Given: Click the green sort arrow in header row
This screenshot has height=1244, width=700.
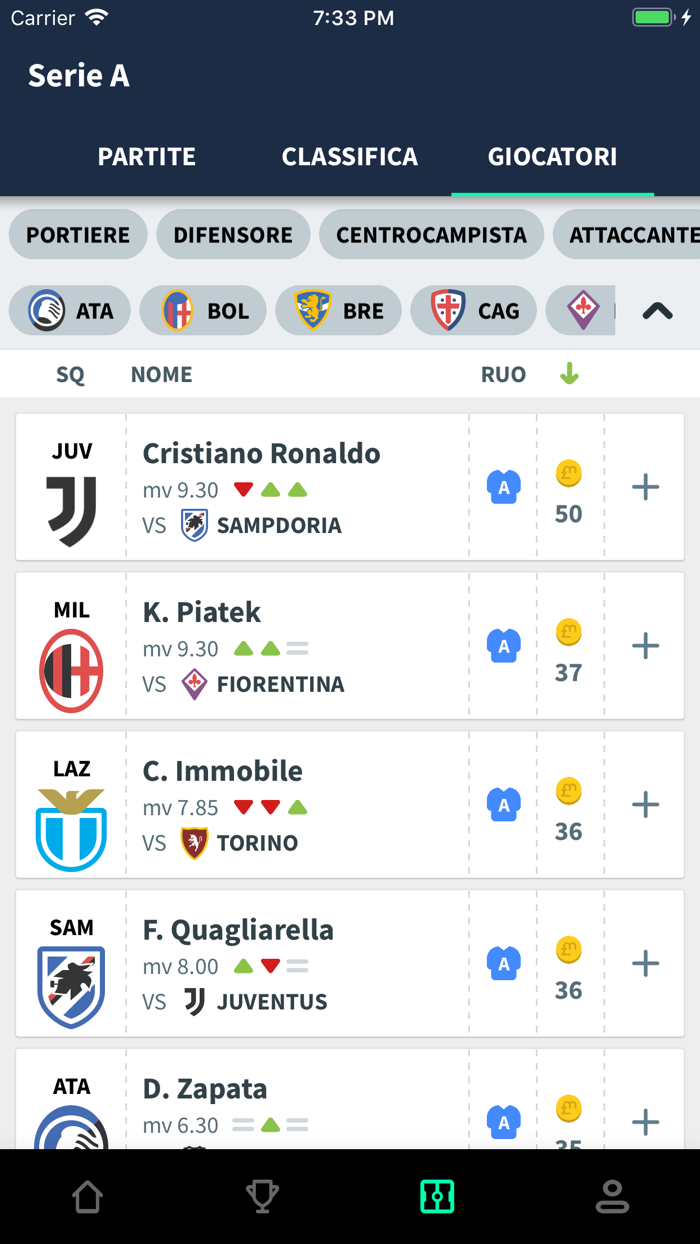Looking at the screenshot, I should [570, 373].
